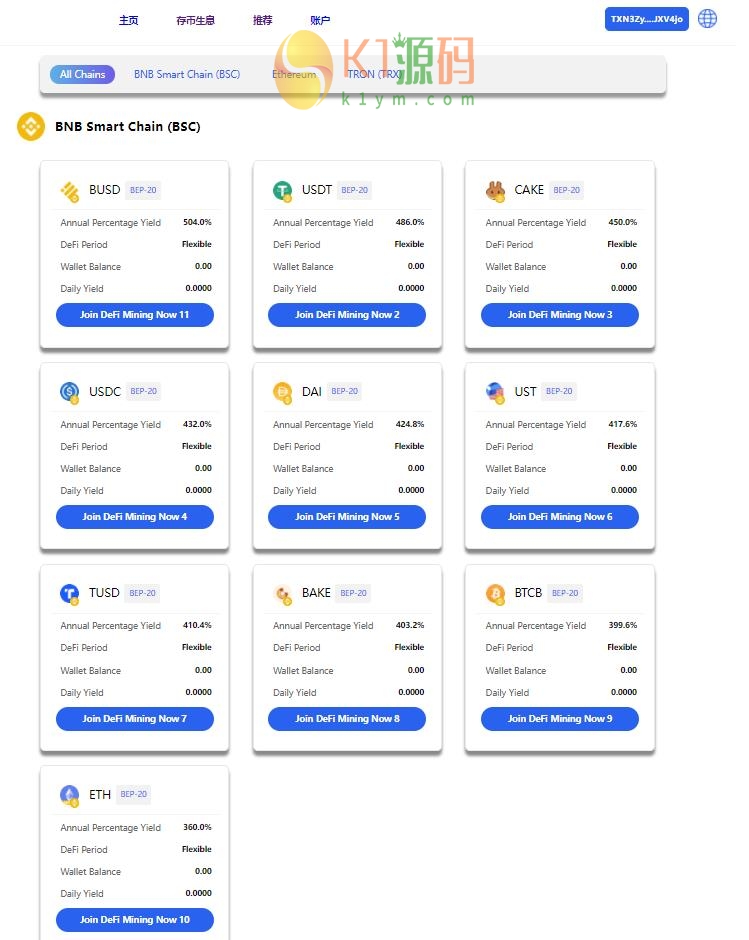Click the DAI coin icon
The image size is (749, 940).
[x=282, y=392]
